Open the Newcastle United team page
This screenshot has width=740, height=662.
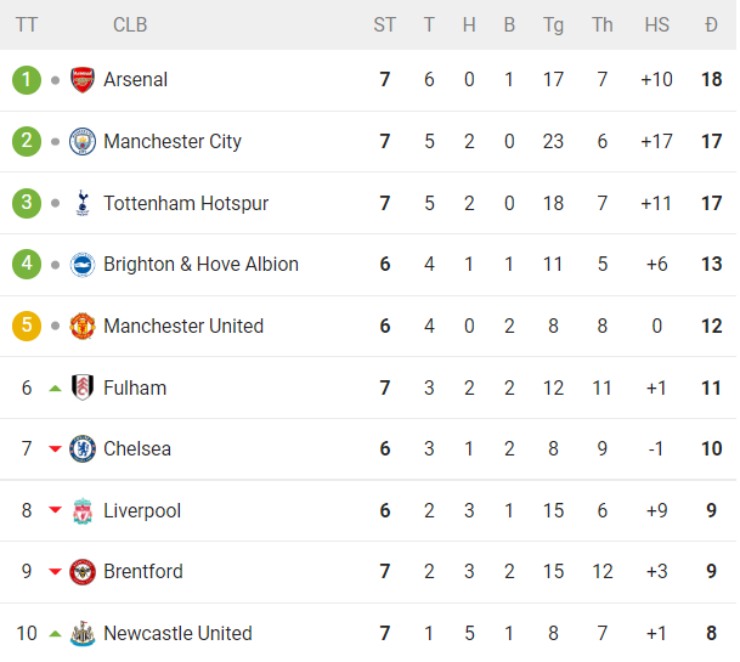point(178,634)
